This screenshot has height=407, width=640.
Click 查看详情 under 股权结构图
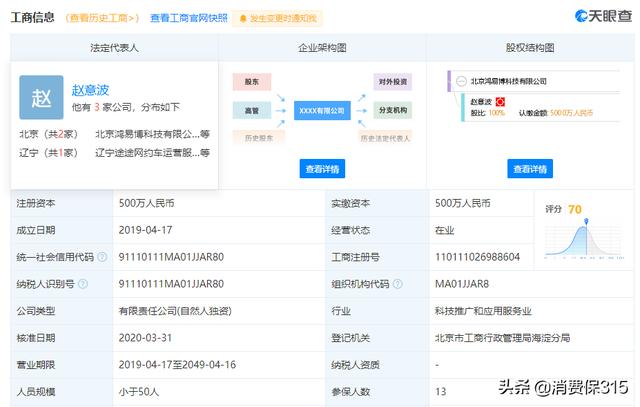pos(530,169)
